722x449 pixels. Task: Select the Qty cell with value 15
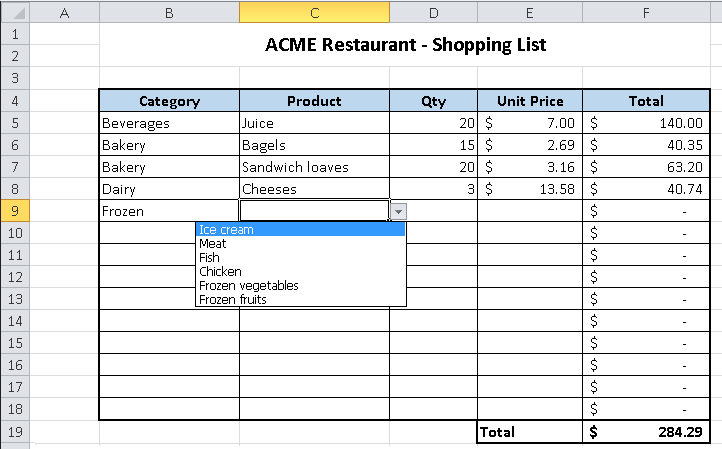434,145
